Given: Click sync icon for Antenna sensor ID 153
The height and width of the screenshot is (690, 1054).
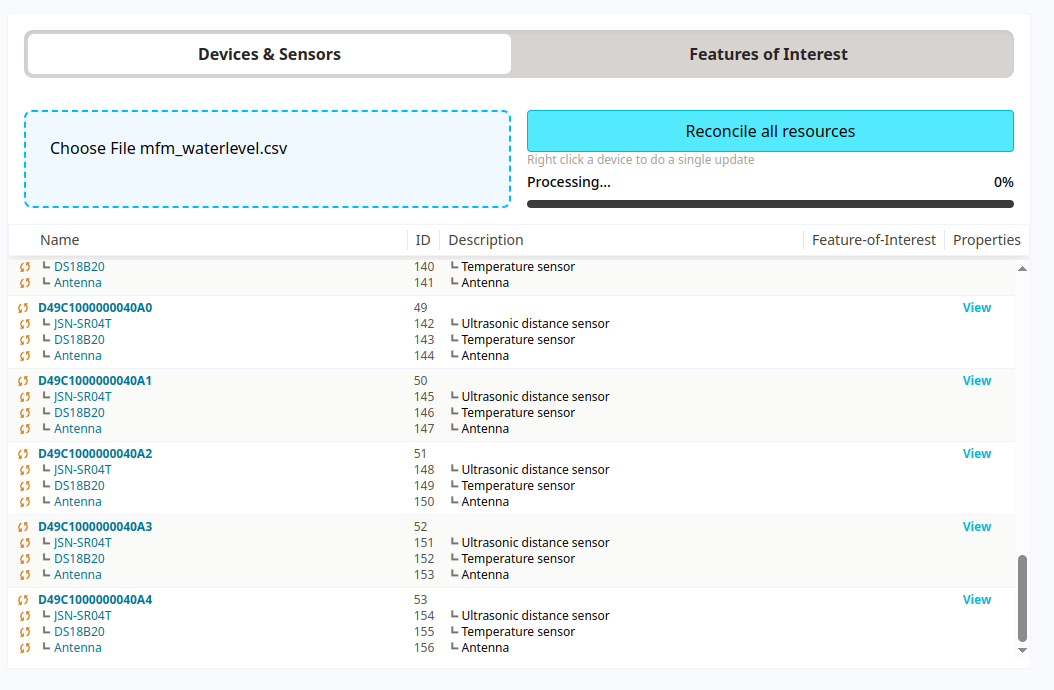Looking at the screenshot, I should (x=24, y=575).
